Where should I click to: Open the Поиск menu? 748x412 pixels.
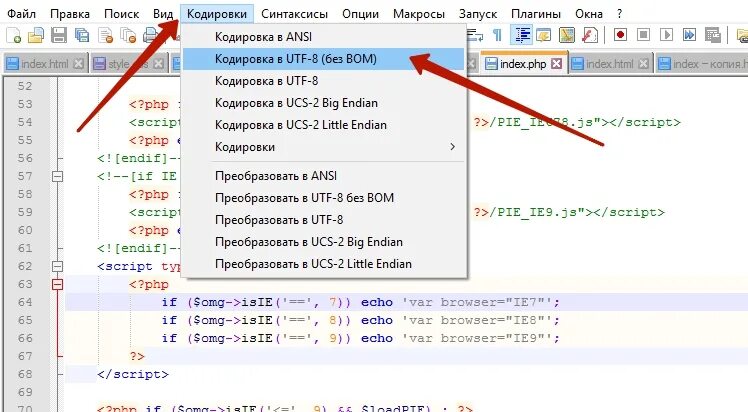click(121, 14)
